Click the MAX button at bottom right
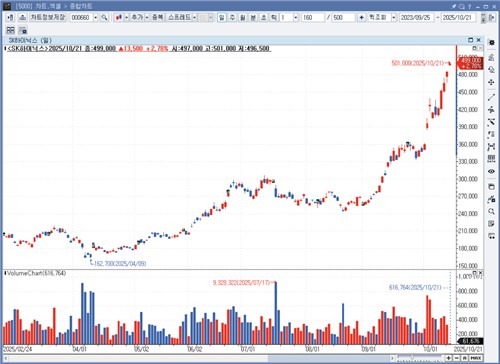500x364 pixels. coord(476,358)
